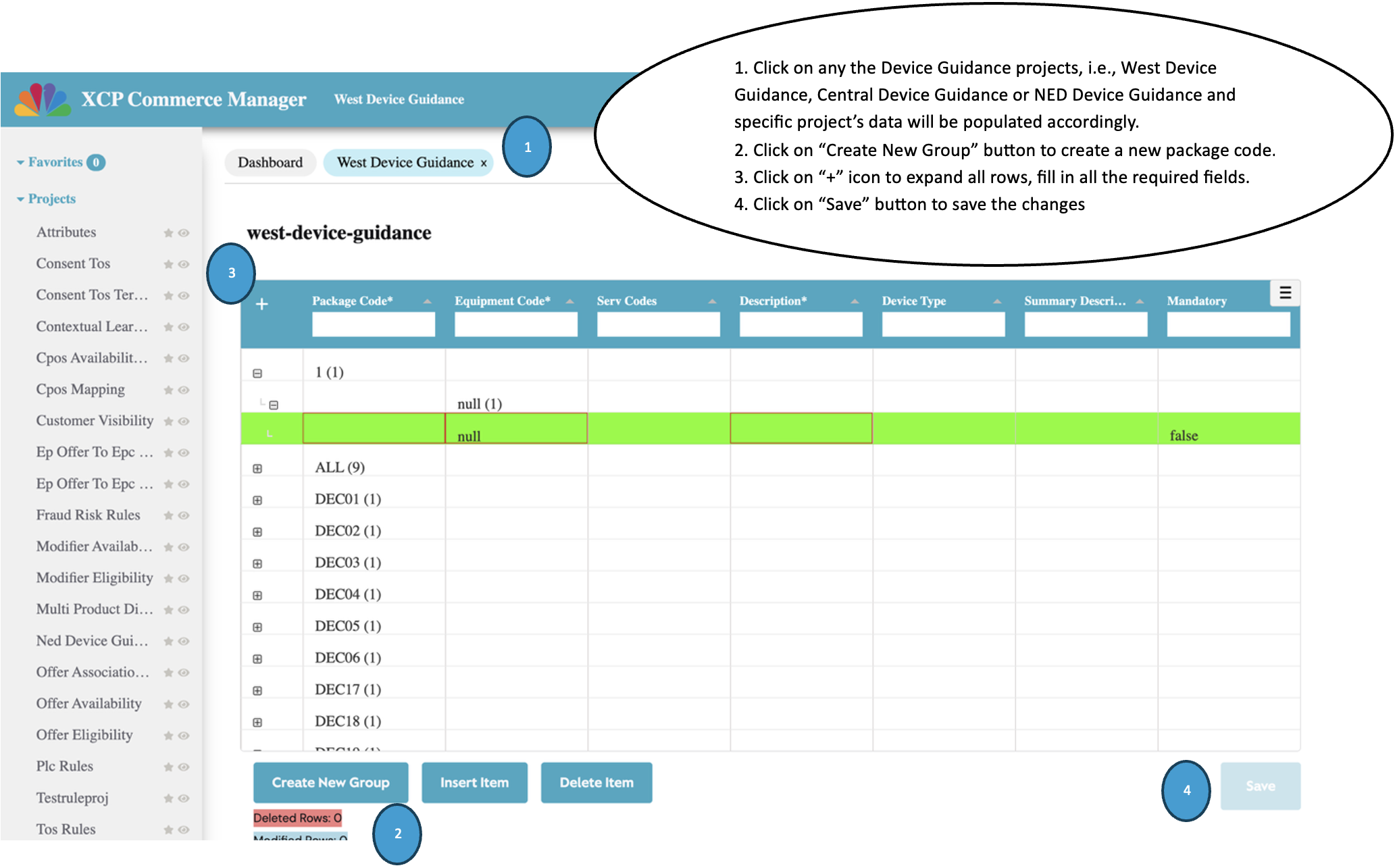Toggle eye icon for Multi Product Di…
1395x868 pixels.
(183, 610)
